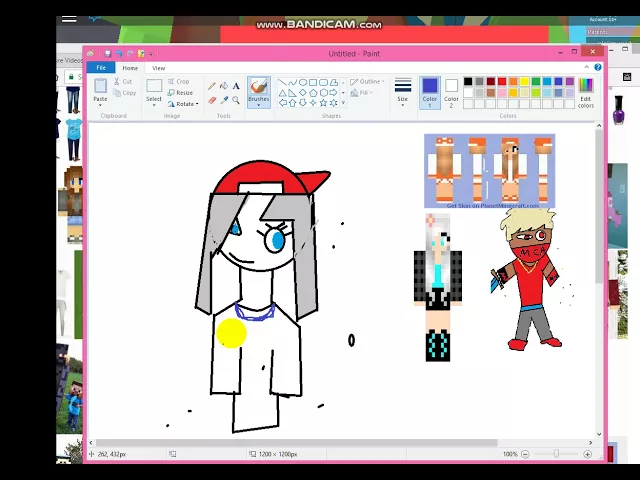Click the horizontal scrollbar right arrow
Screen dimensions: 640x480
(x=591, y=443)
